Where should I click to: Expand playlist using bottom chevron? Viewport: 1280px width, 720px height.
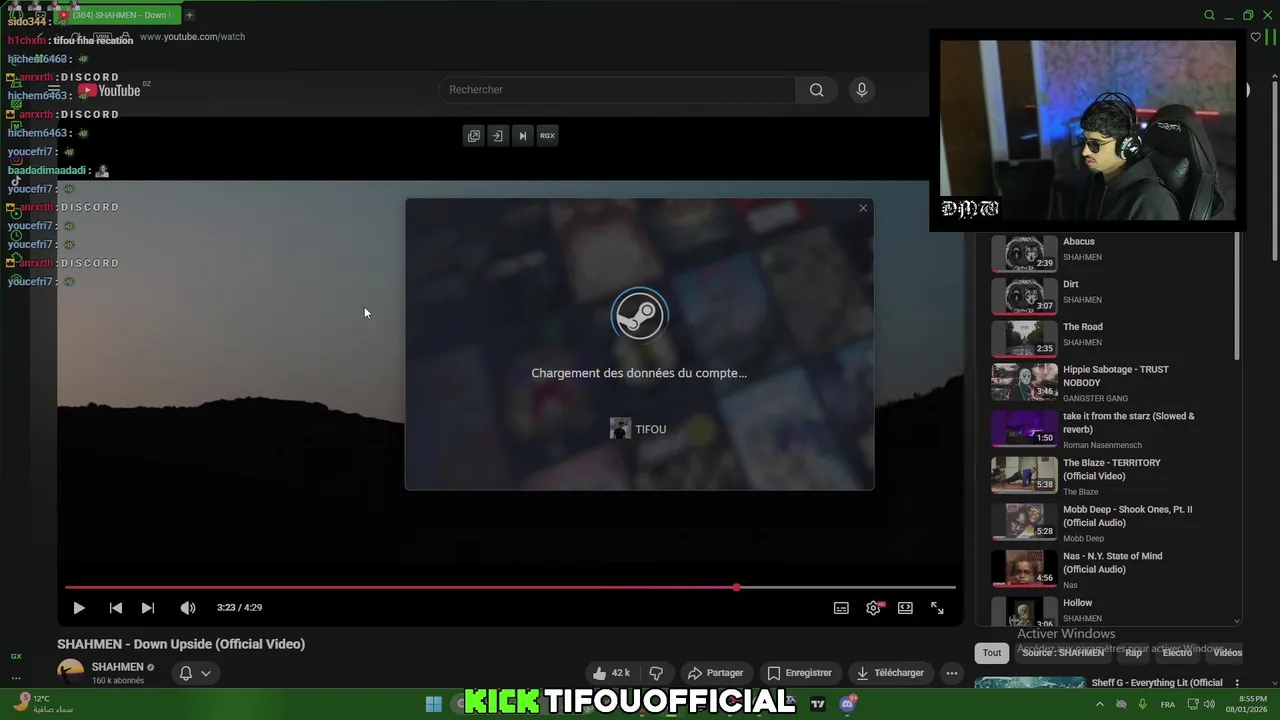pyautogui.click(x=1237, y=620)
